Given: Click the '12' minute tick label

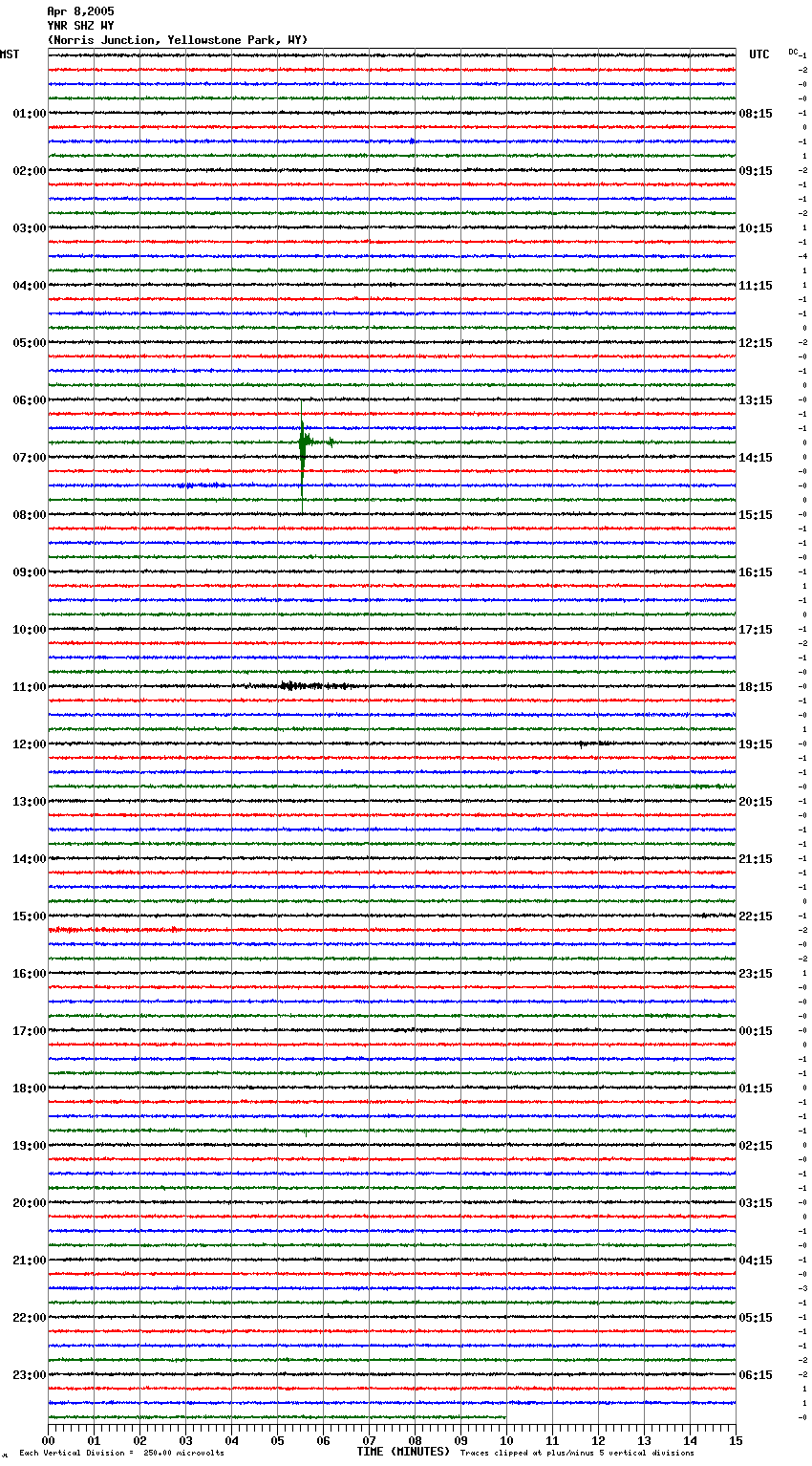Looking at the screenshot, I should pos(598,1441).
